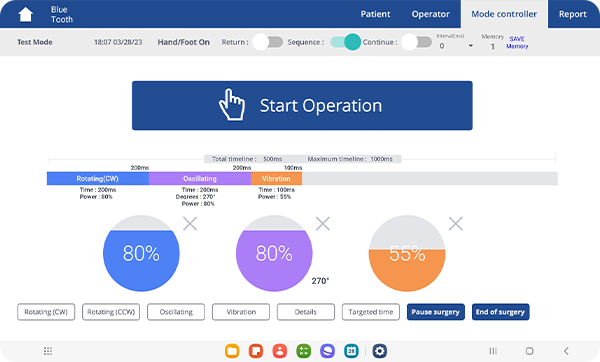Screen dimensions: 600x362
Task: Click the Test Mode label
Action: (35, 42)
